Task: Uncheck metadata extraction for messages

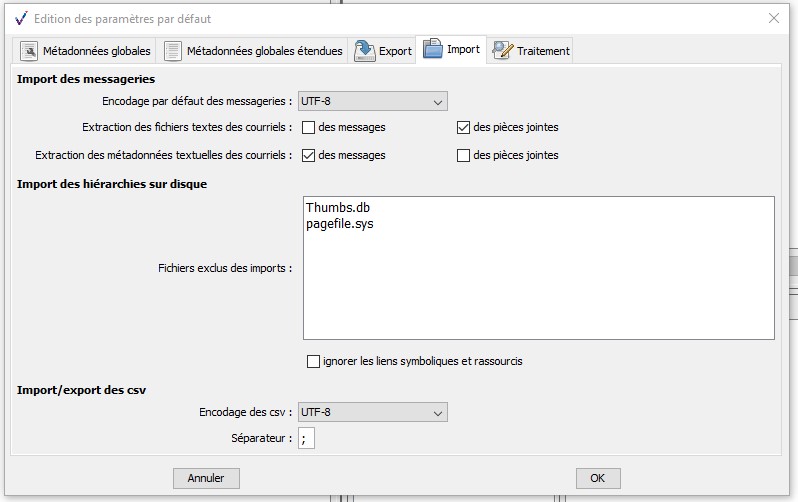Action: point(308,155)
